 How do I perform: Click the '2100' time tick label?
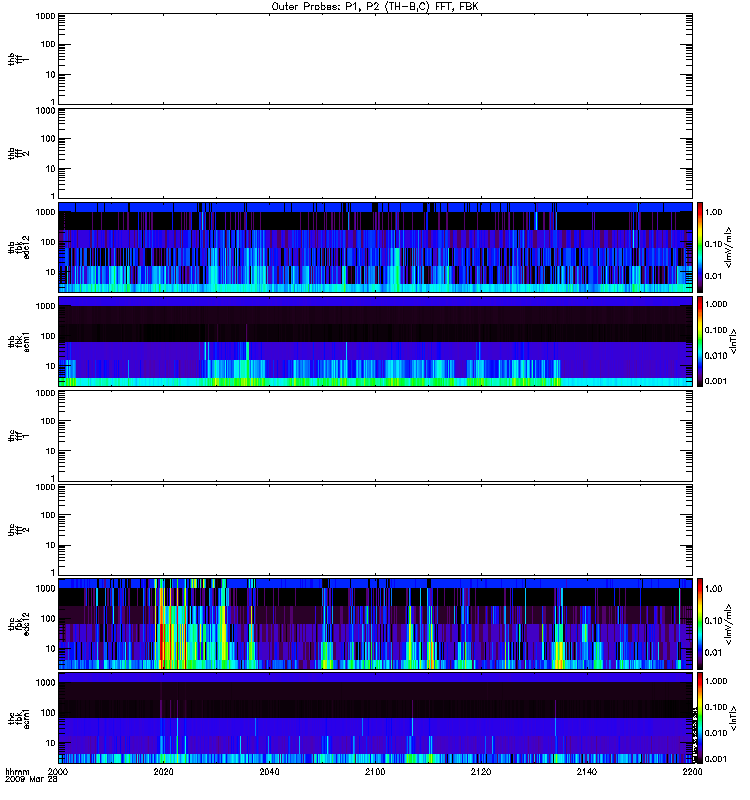[x=375, y=771]
